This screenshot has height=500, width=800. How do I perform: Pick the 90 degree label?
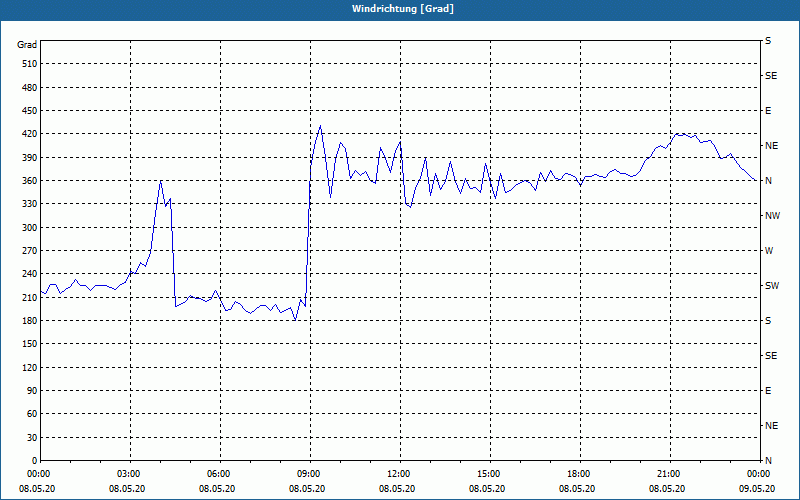pos(32,391)
